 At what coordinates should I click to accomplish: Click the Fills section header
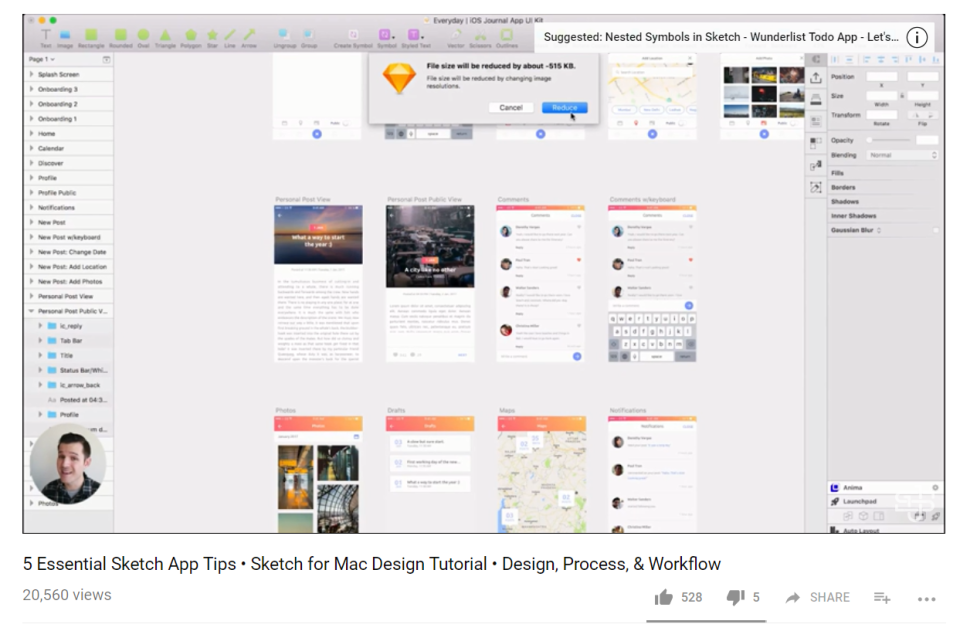tap(838, 173)
